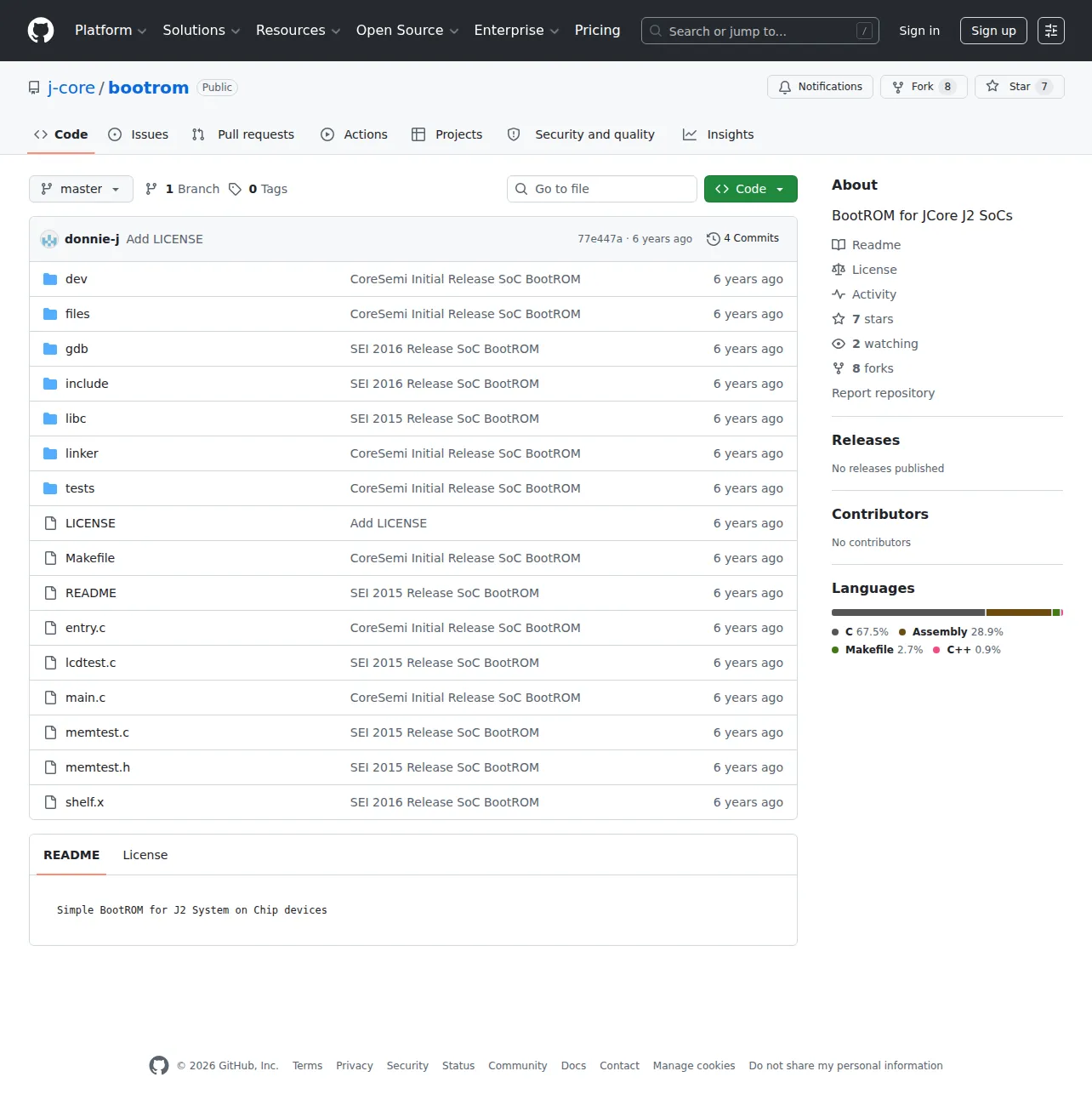Open the commit history clock icon
Screen dimensions: 1092x1111
[x=714, y=239]
